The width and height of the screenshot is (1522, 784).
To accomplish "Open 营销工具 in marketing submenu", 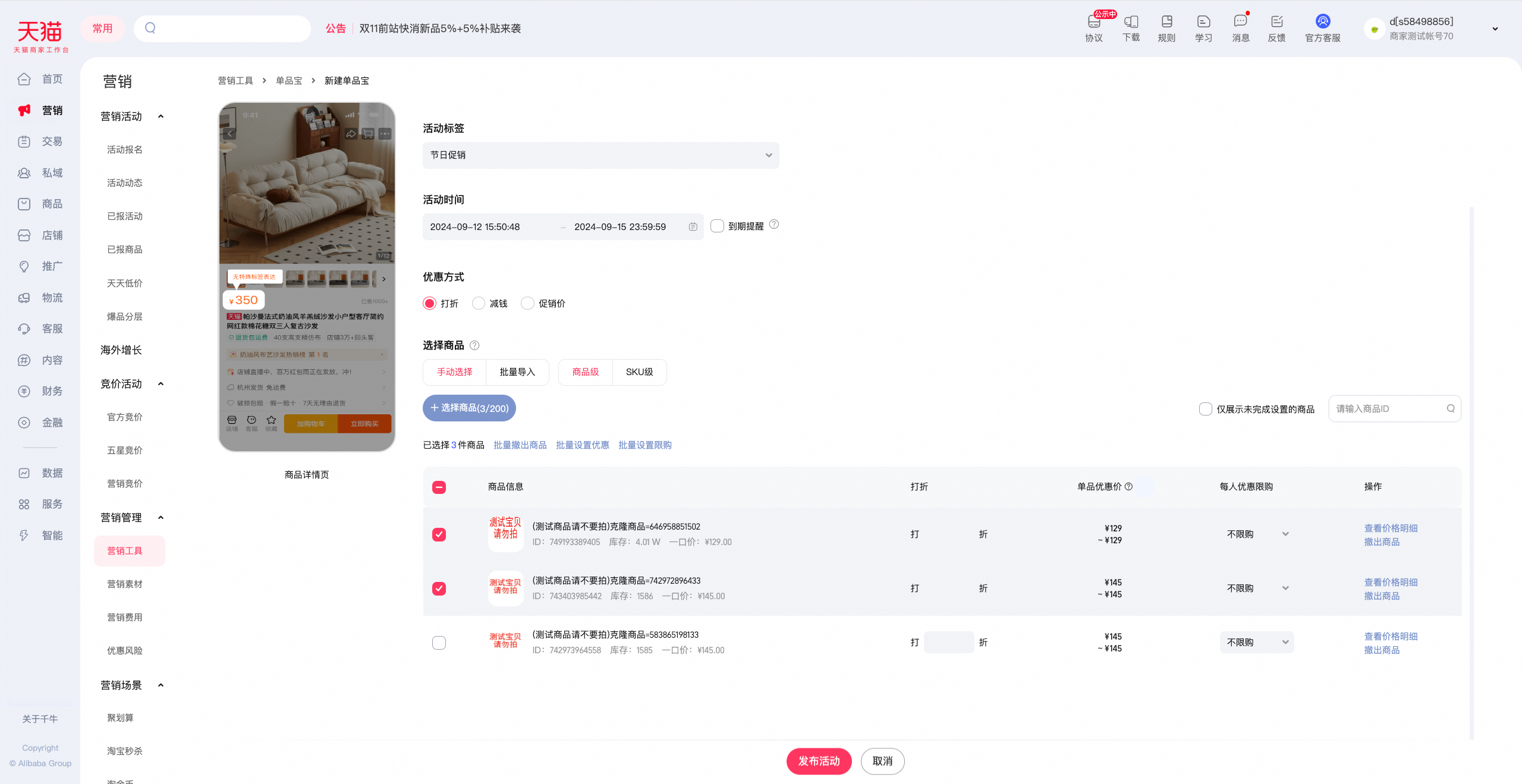I will (x=130, y=551).
